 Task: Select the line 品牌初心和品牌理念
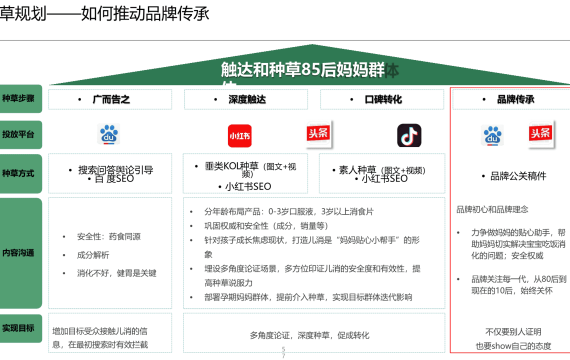pos(492,209)
